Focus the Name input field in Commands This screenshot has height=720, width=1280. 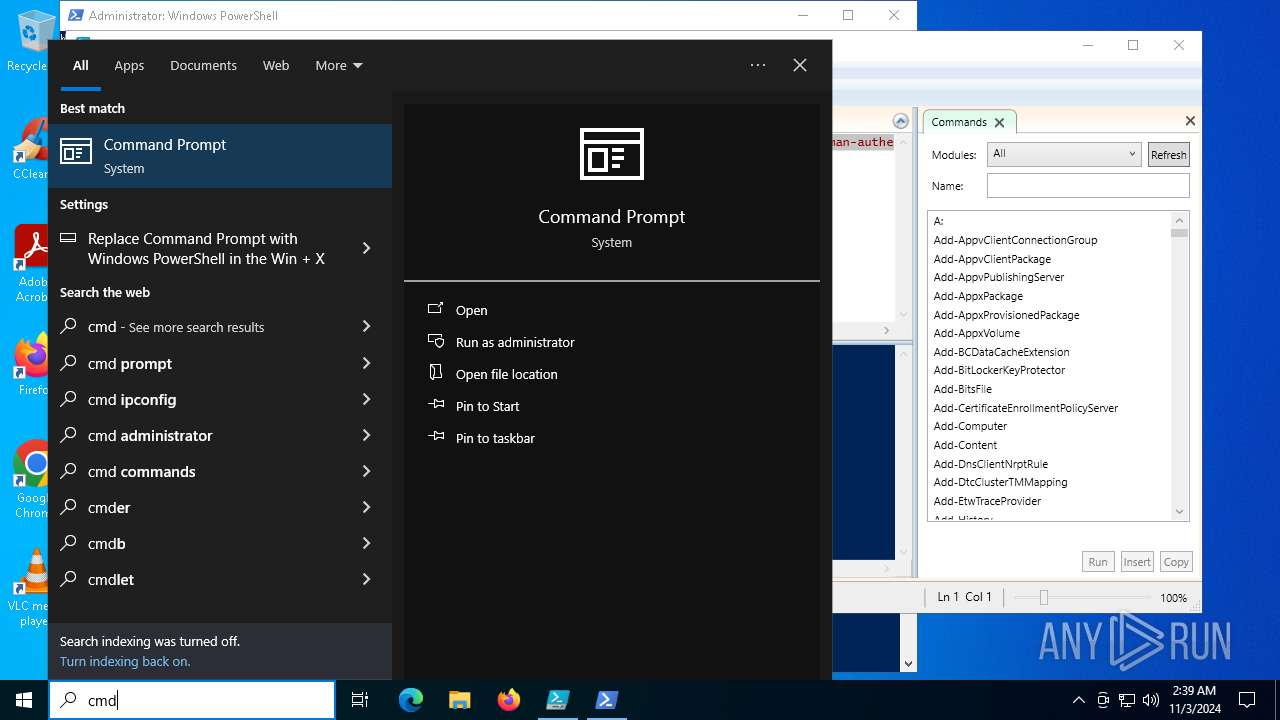tap(1088, 186)
